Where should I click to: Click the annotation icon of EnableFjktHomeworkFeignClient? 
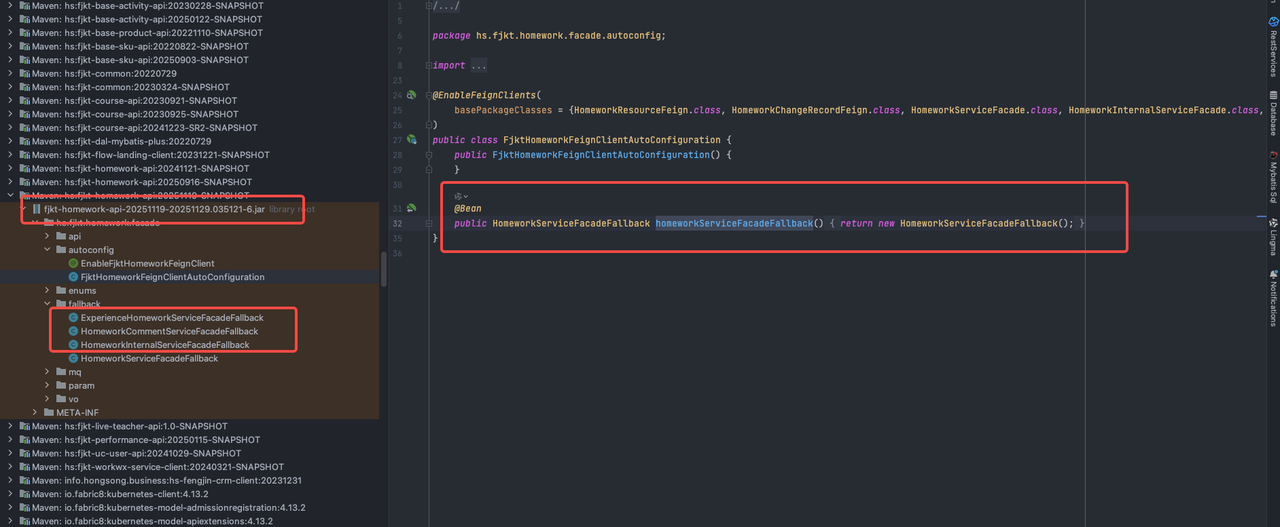pos(73,263)
